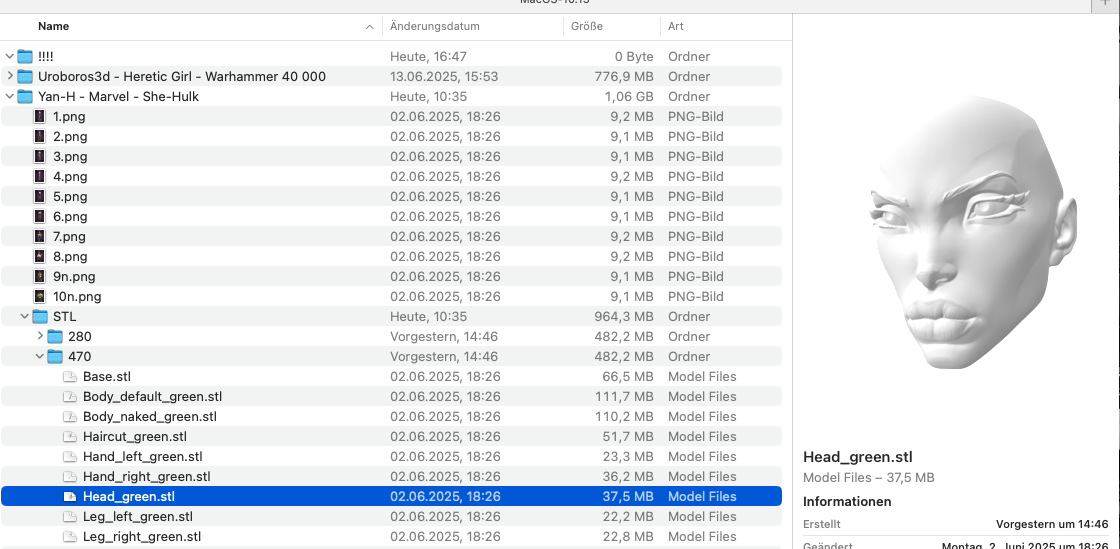This screenshot has width=1120, height=549.
Task: Click the Heute, 16:47 date cell
Action: 429,56
